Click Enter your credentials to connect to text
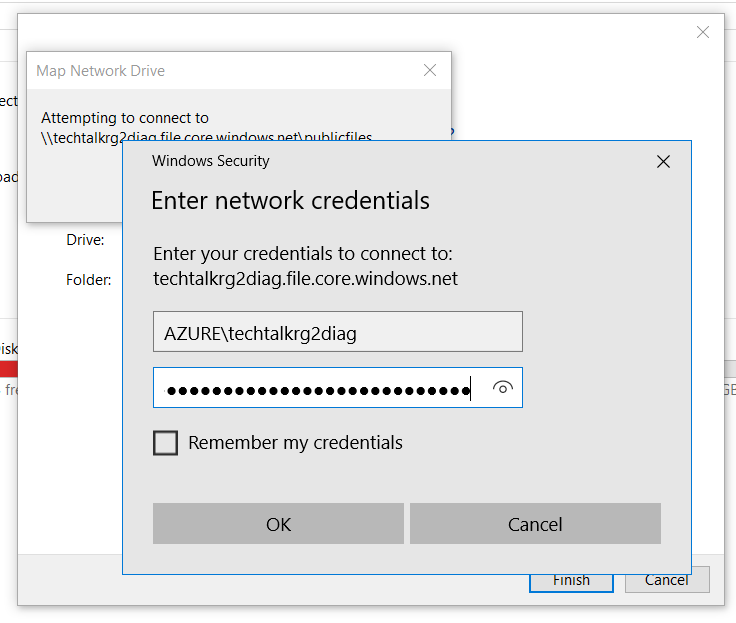This screenshot has height=623, width=736. tap(303, 254)
